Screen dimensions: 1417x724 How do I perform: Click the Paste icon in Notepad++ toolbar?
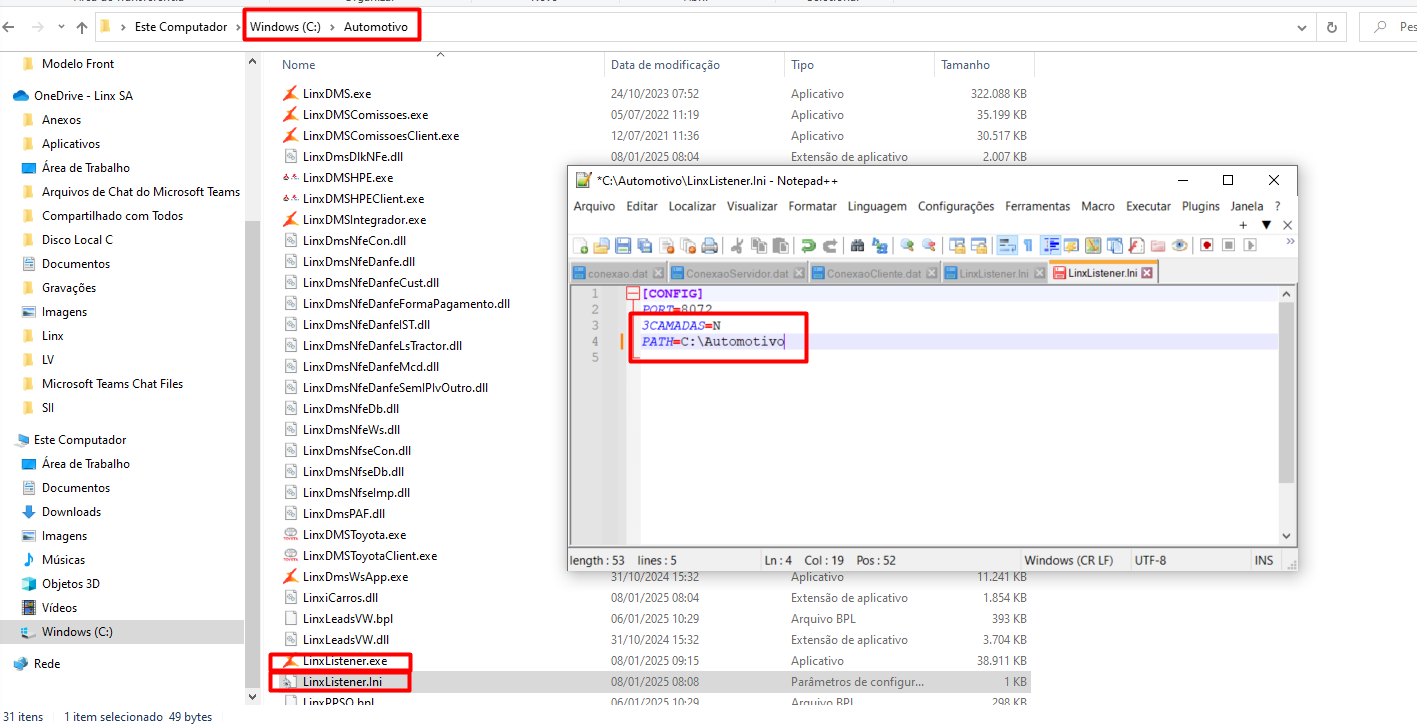click(x=781, y=245)
